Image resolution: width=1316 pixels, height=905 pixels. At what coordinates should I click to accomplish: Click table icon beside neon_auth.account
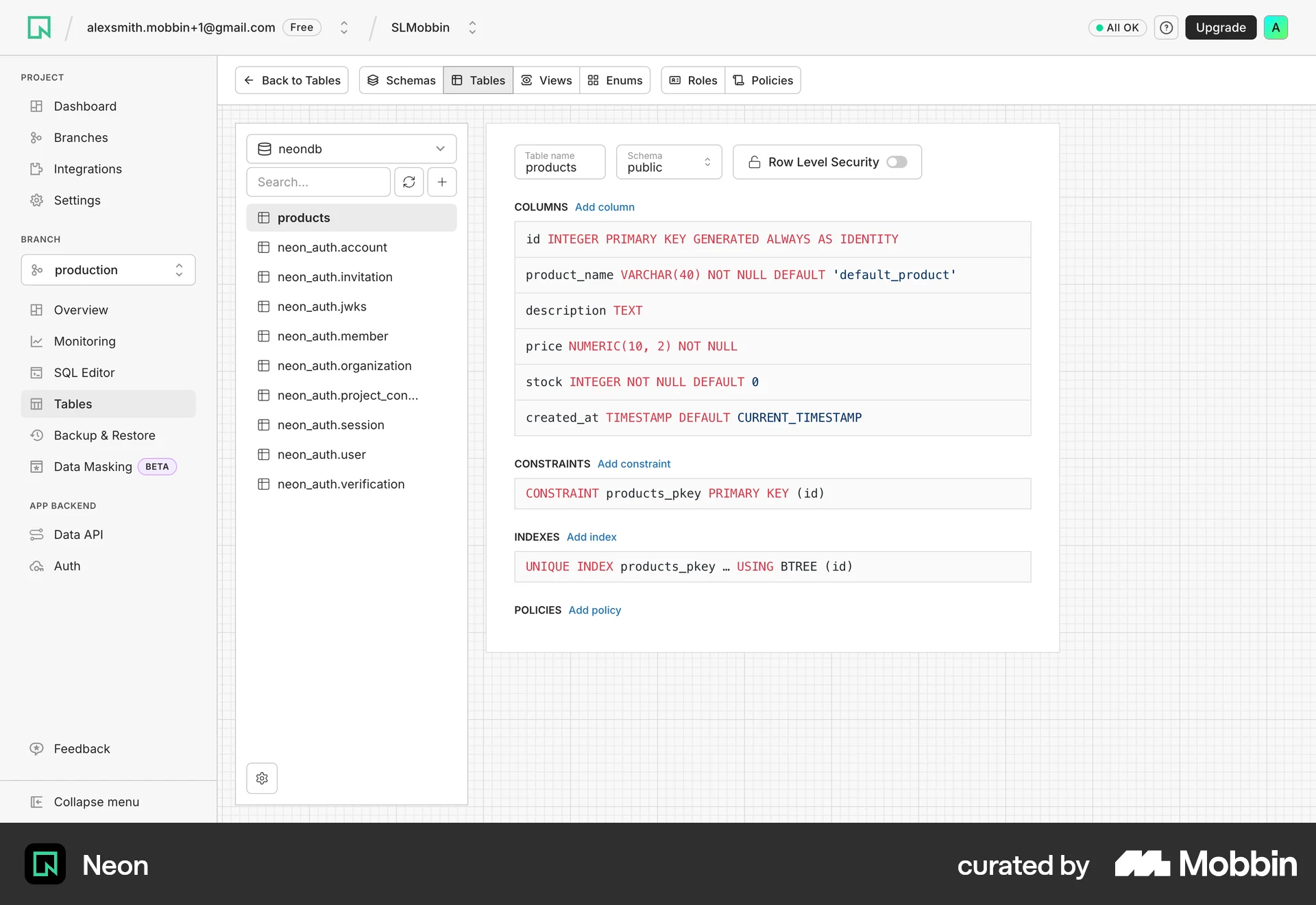(263, 248)
